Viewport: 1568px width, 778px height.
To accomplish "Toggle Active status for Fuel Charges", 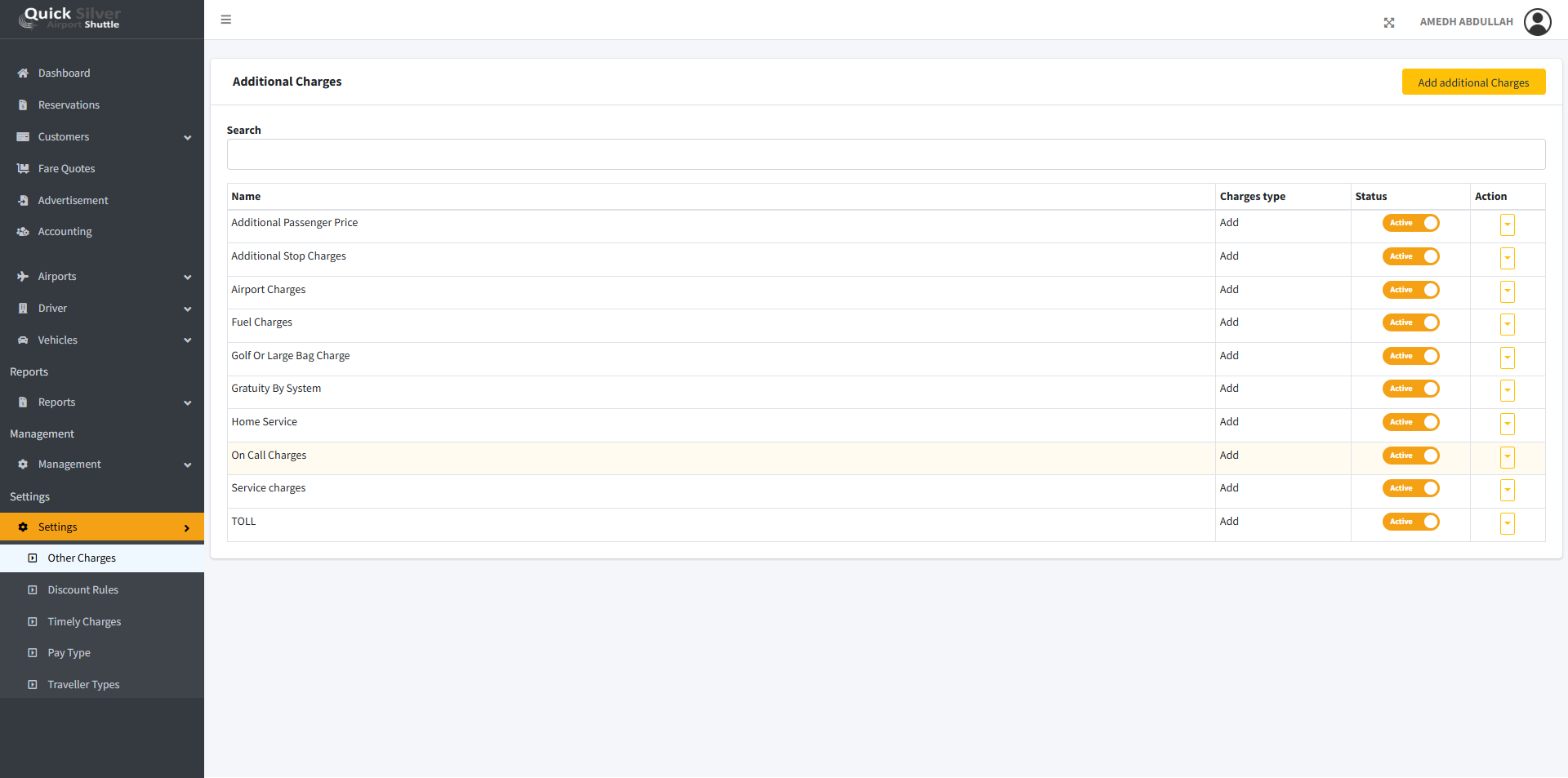I will (1411, 322).
